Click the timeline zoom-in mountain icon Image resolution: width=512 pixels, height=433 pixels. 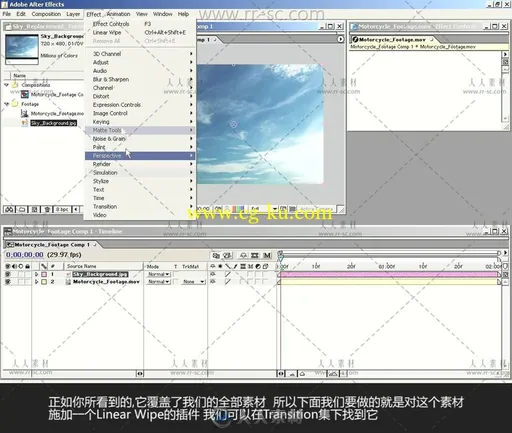pos(333,374)
